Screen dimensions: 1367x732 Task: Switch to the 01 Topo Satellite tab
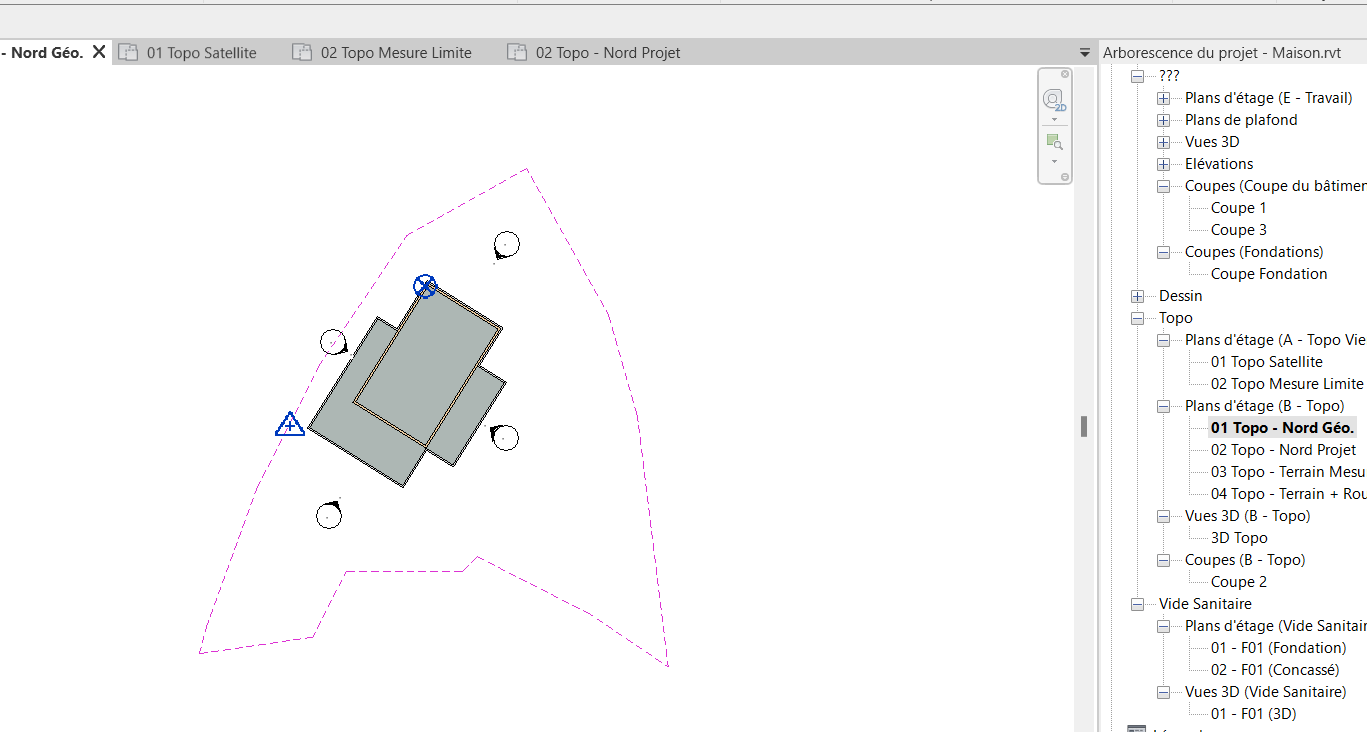pyautogui.click(x=201, y=53)
